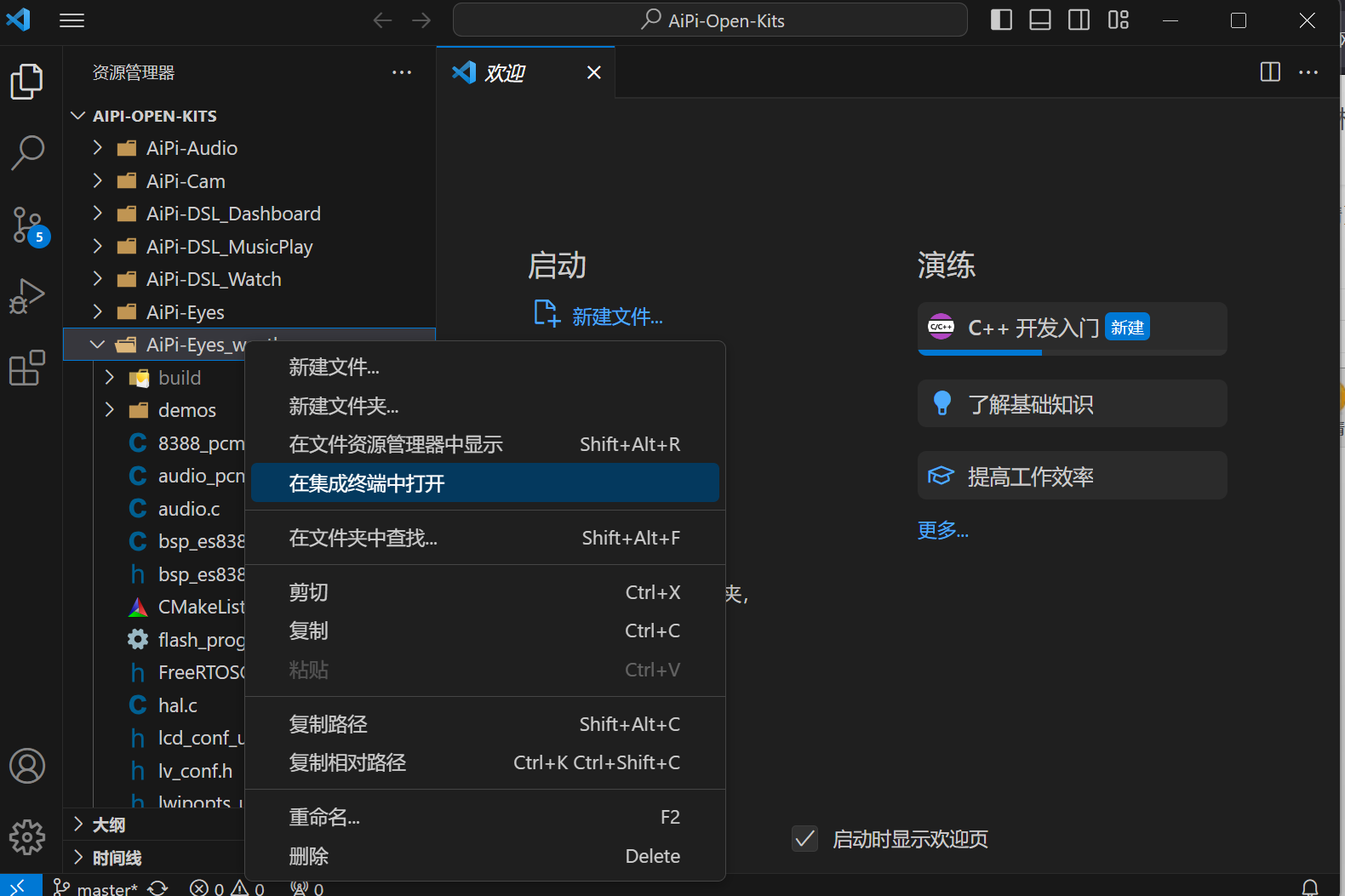Image resolution: width=1345 pixels, height=896 pixels.
Task: Select 在文件夹中查找... menu entry
Action: click(485, 538)
